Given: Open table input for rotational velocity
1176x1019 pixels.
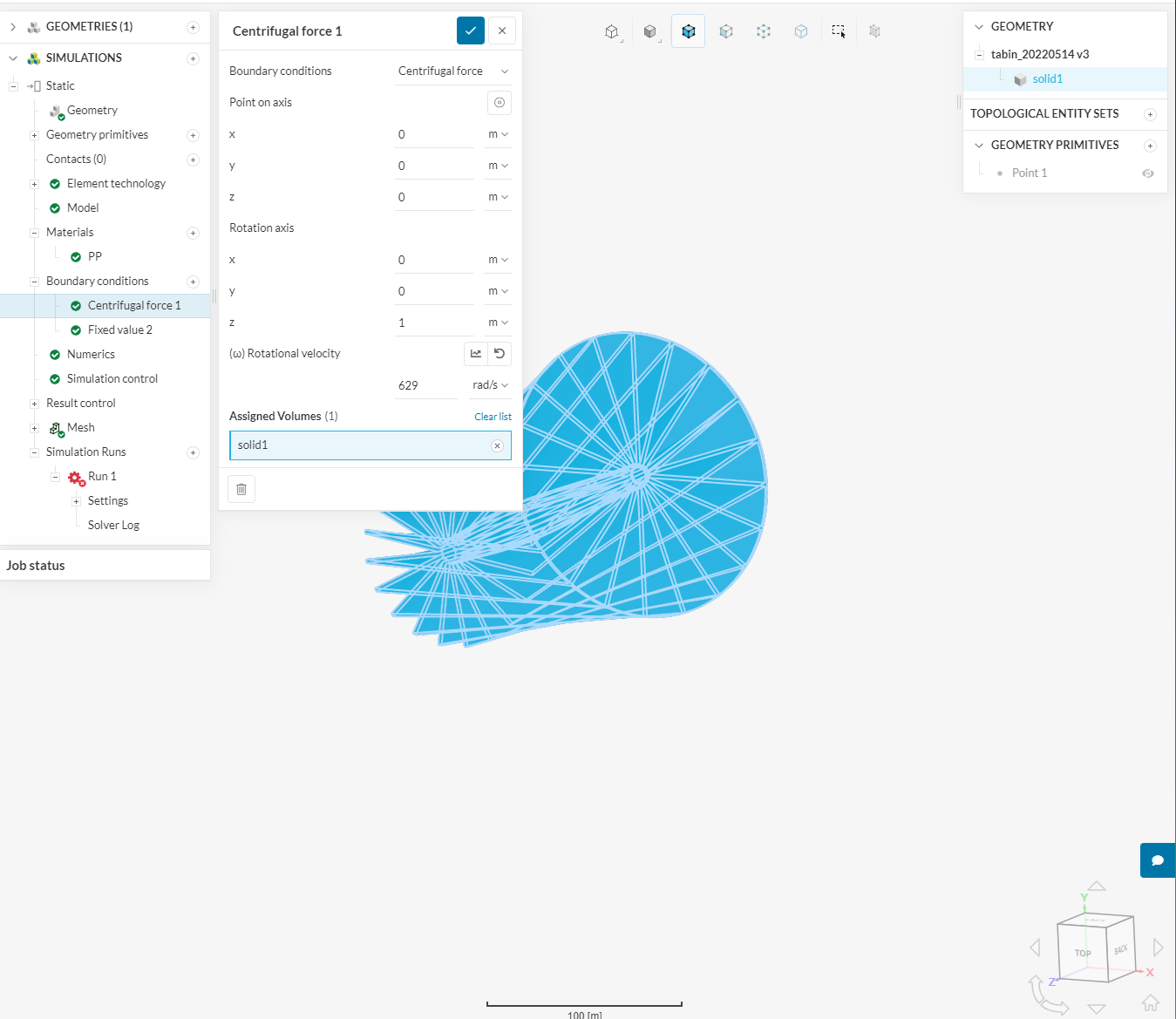Looking at the screenshot, I should pos(476,353).
